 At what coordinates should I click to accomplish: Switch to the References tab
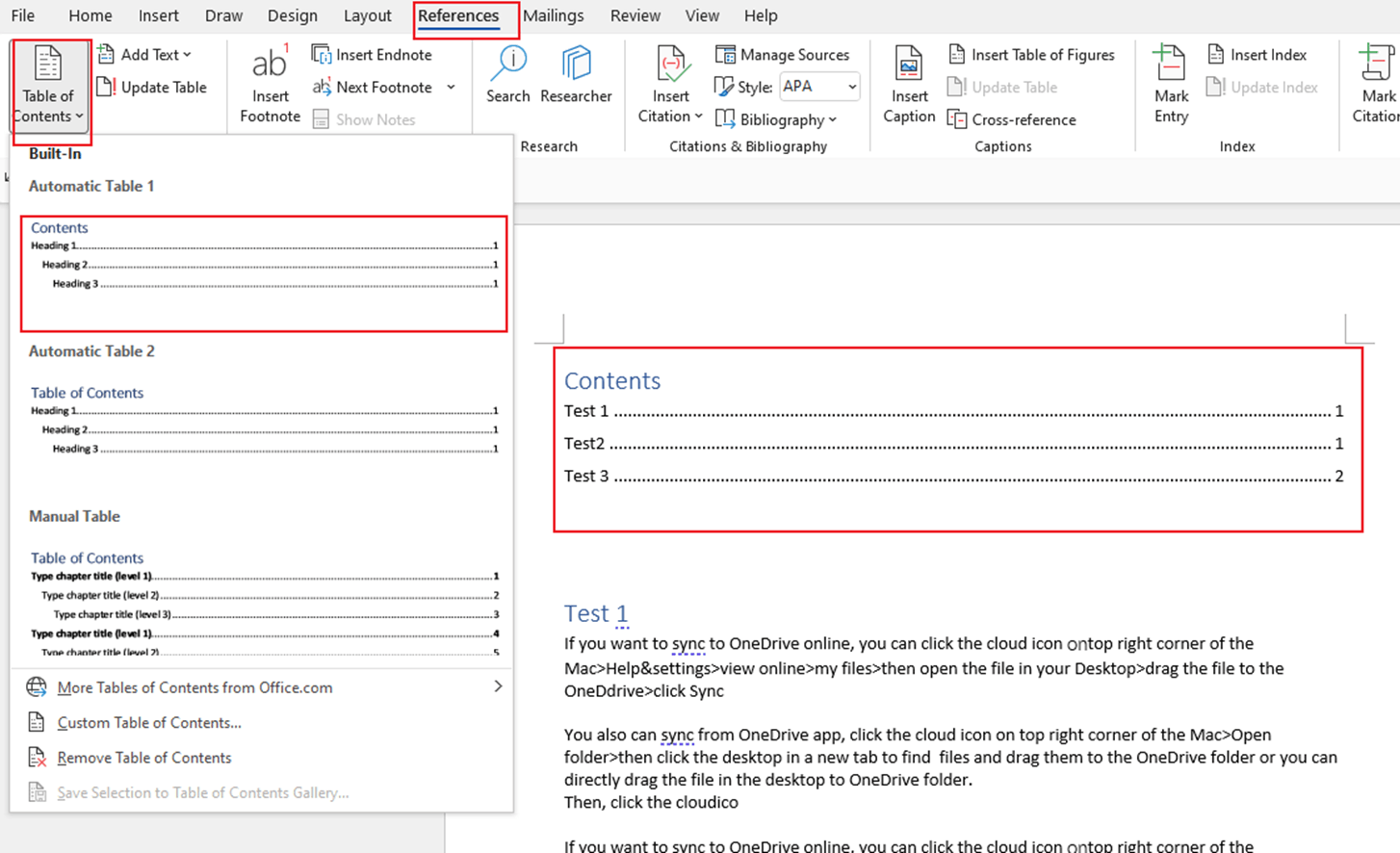(x=458, y=16)
